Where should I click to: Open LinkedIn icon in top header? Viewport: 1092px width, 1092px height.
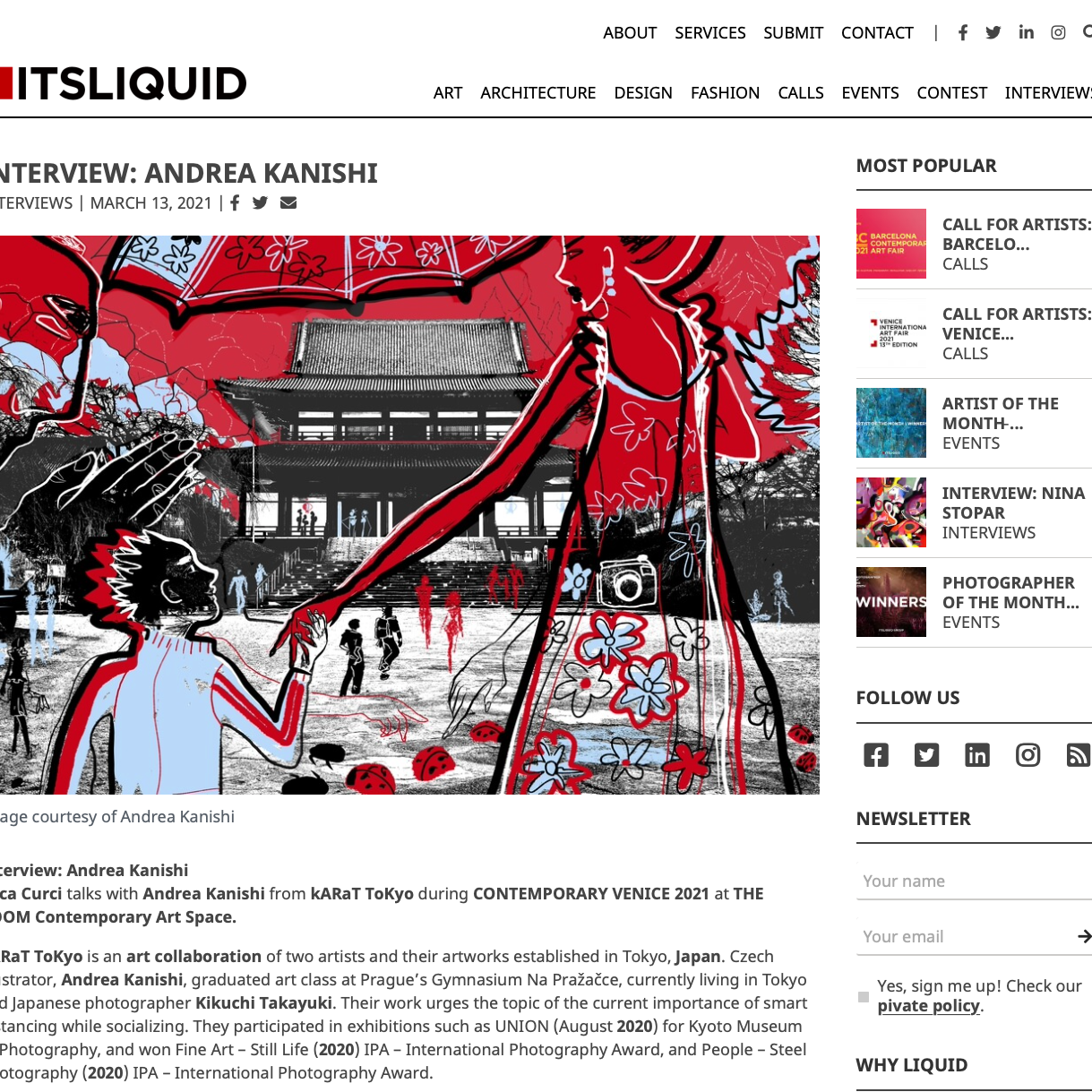(1027, 32)
